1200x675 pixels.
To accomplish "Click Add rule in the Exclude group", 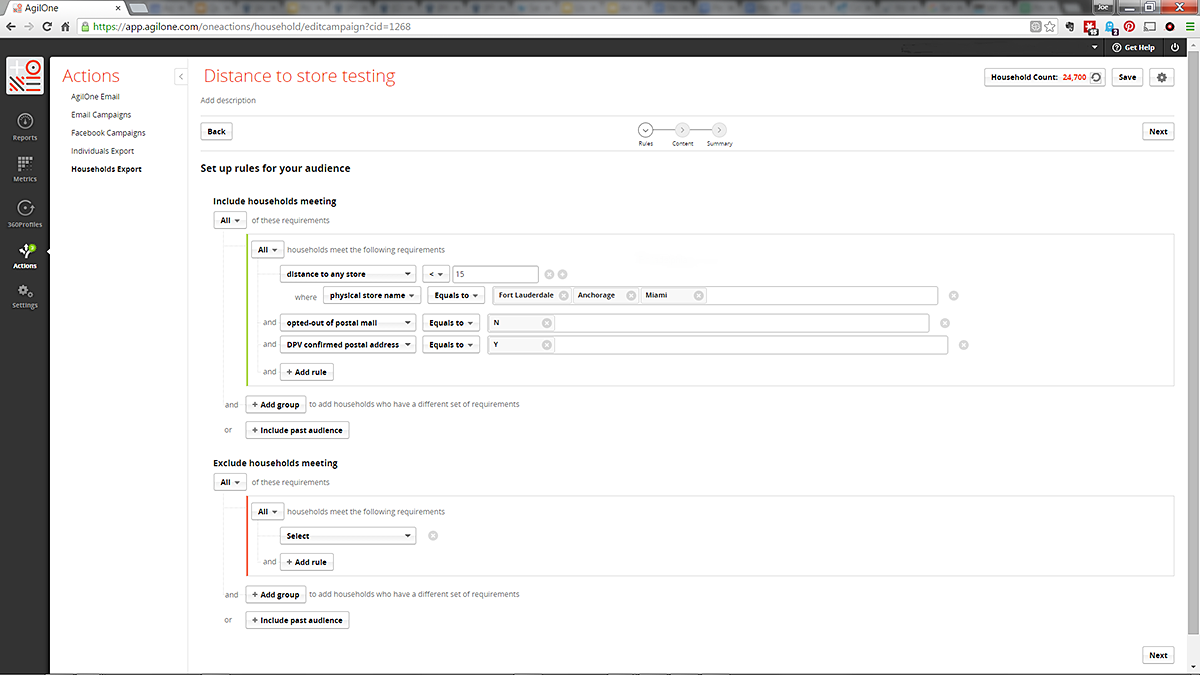I will click(306, 562).
